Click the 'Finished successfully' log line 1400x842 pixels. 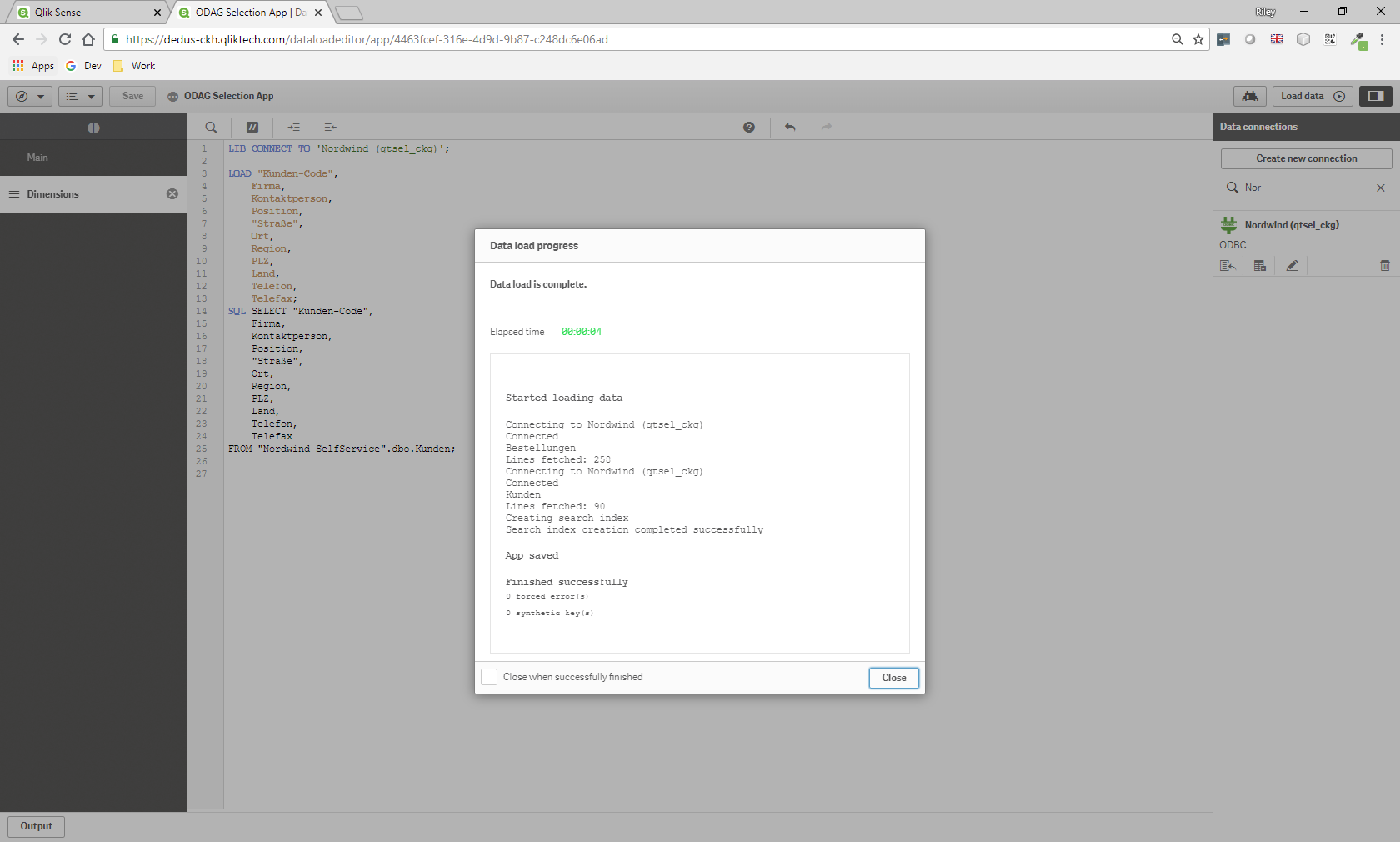(567, 583)
